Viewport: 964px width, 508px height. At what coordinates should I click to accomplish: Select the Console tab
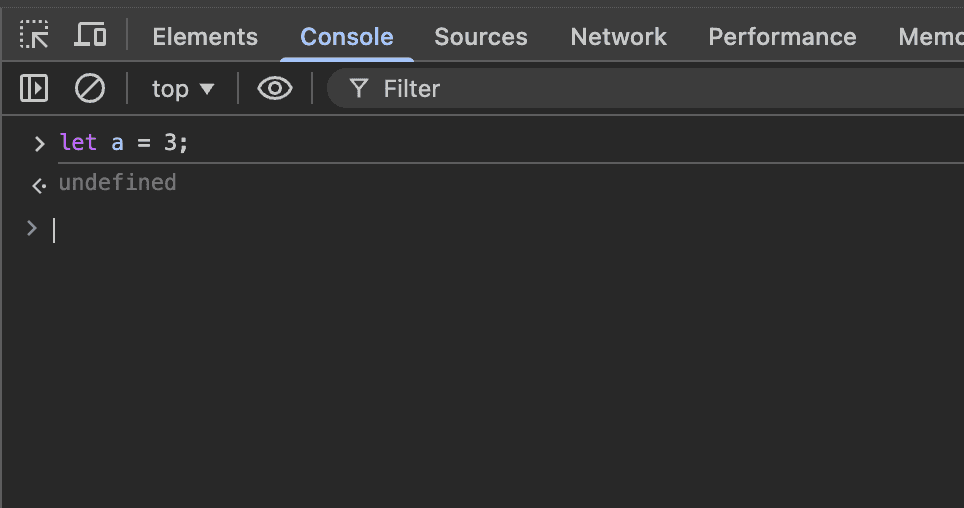pos(347,37)
